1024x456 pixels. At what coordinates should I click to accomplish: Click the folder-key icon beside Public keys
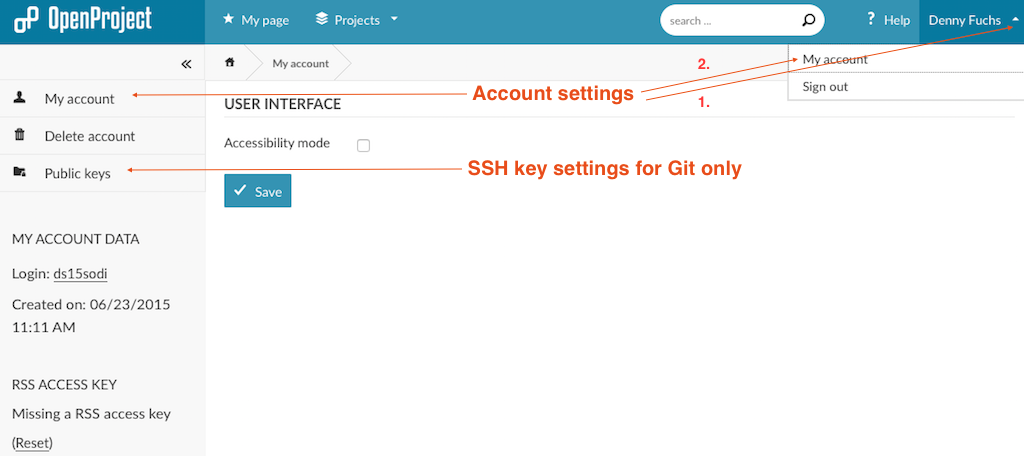pyautogui.click(x=20, y=173)
